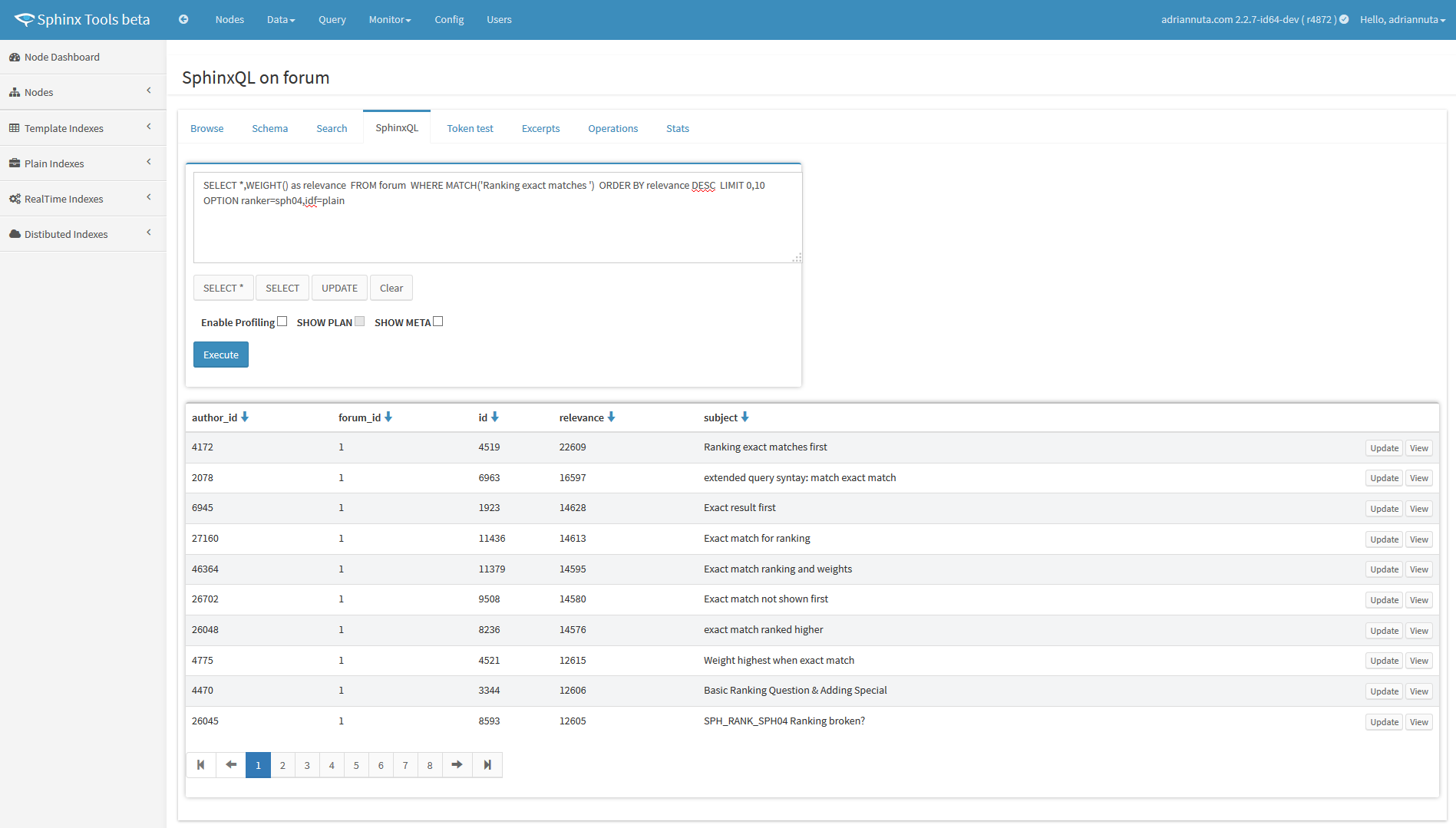This screenshot has height=828, width=1456.
Task: Open the Data dropdown menu
Action: (281, 19)
